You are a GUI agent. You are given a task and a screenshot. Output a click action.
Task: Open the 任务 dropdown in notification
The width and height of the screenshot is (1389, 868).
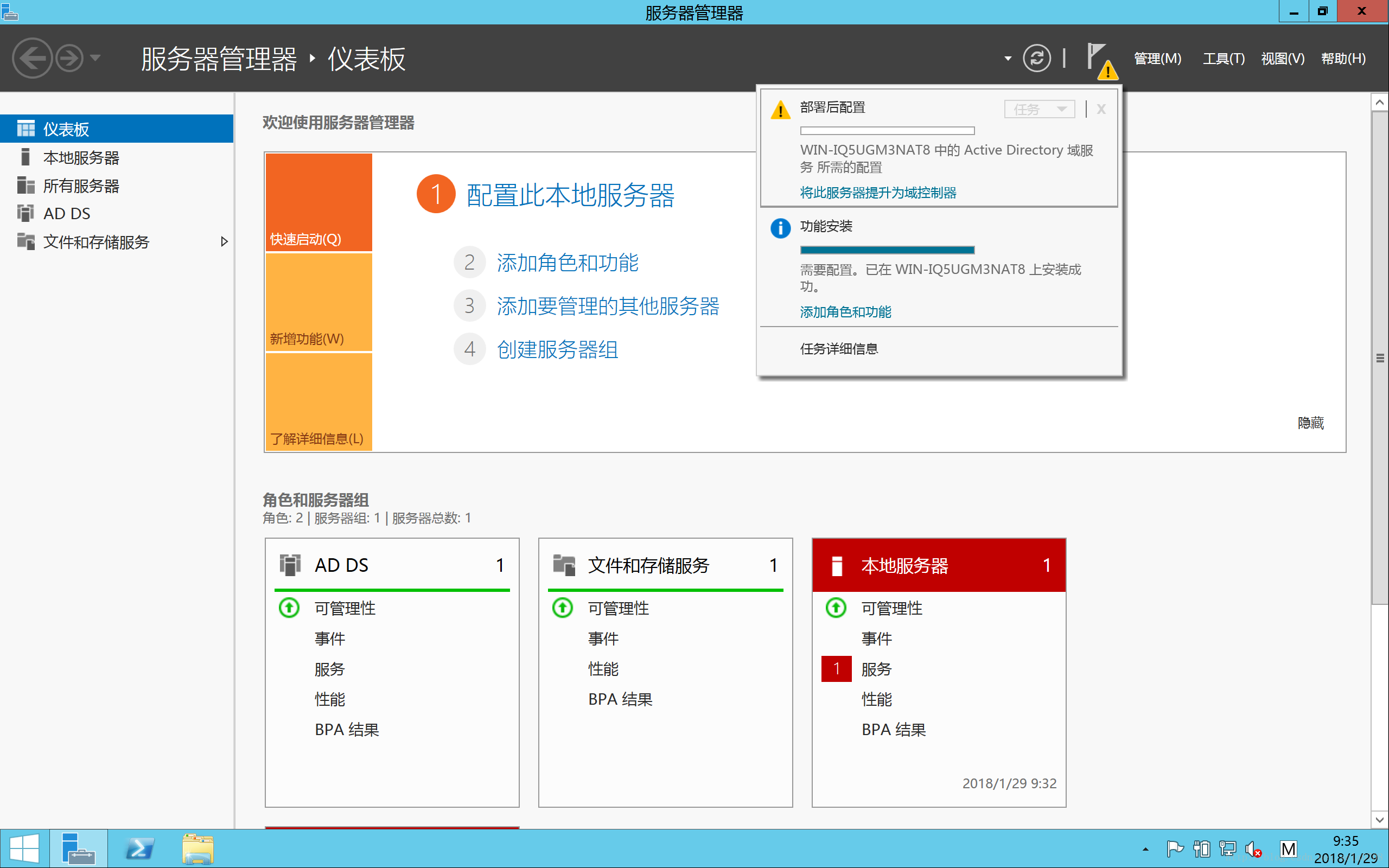point(1040,109)
